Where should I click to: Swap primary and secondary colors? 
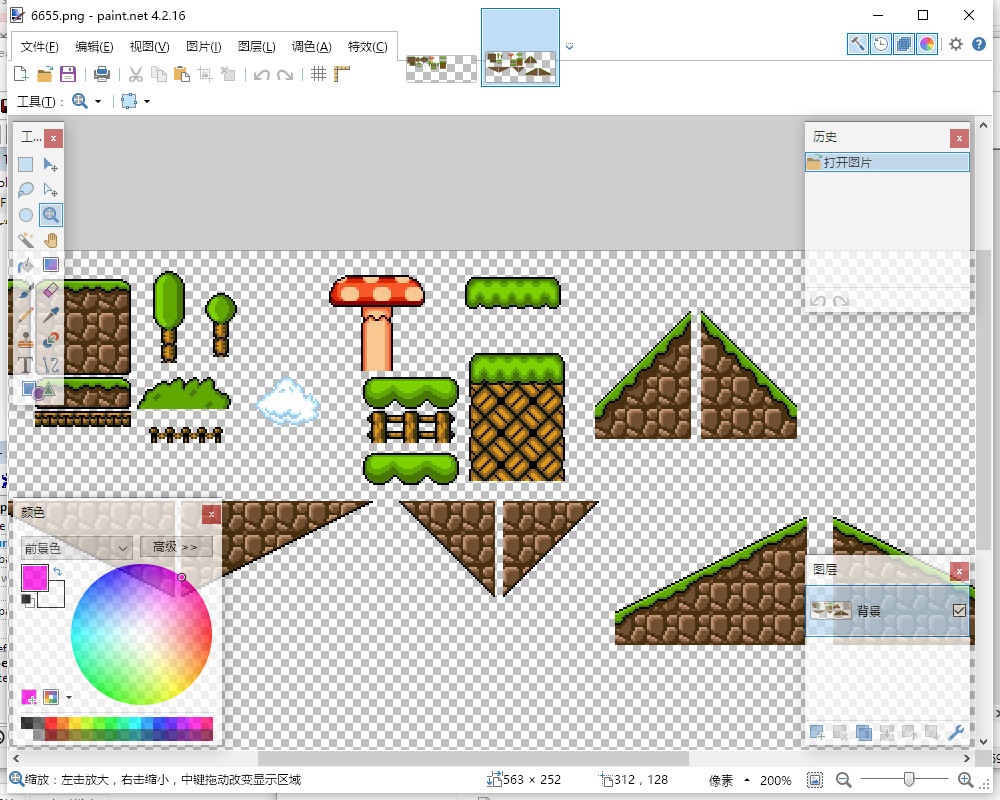click(57, 571)
